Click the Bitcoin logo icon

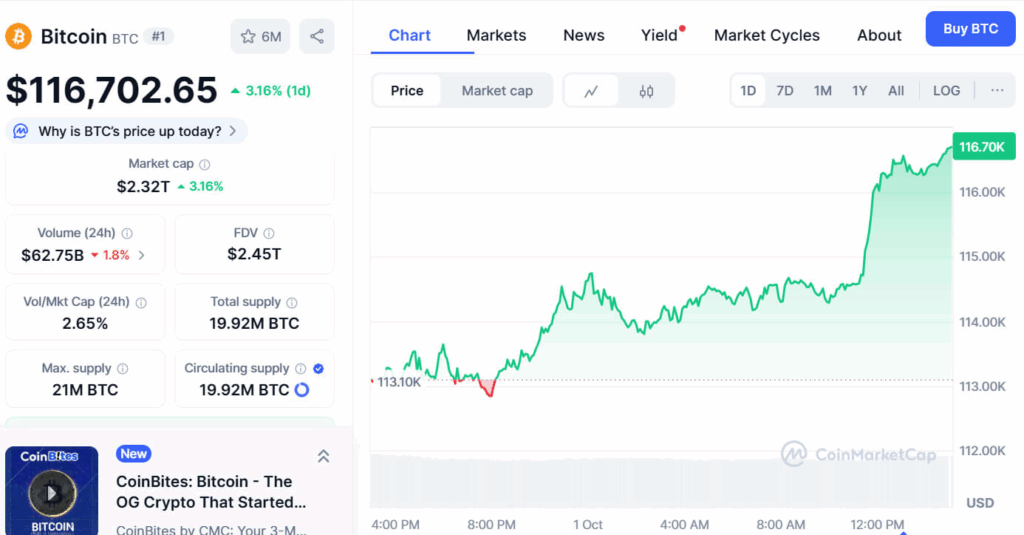pyautogui.click(x=18, y=37)
